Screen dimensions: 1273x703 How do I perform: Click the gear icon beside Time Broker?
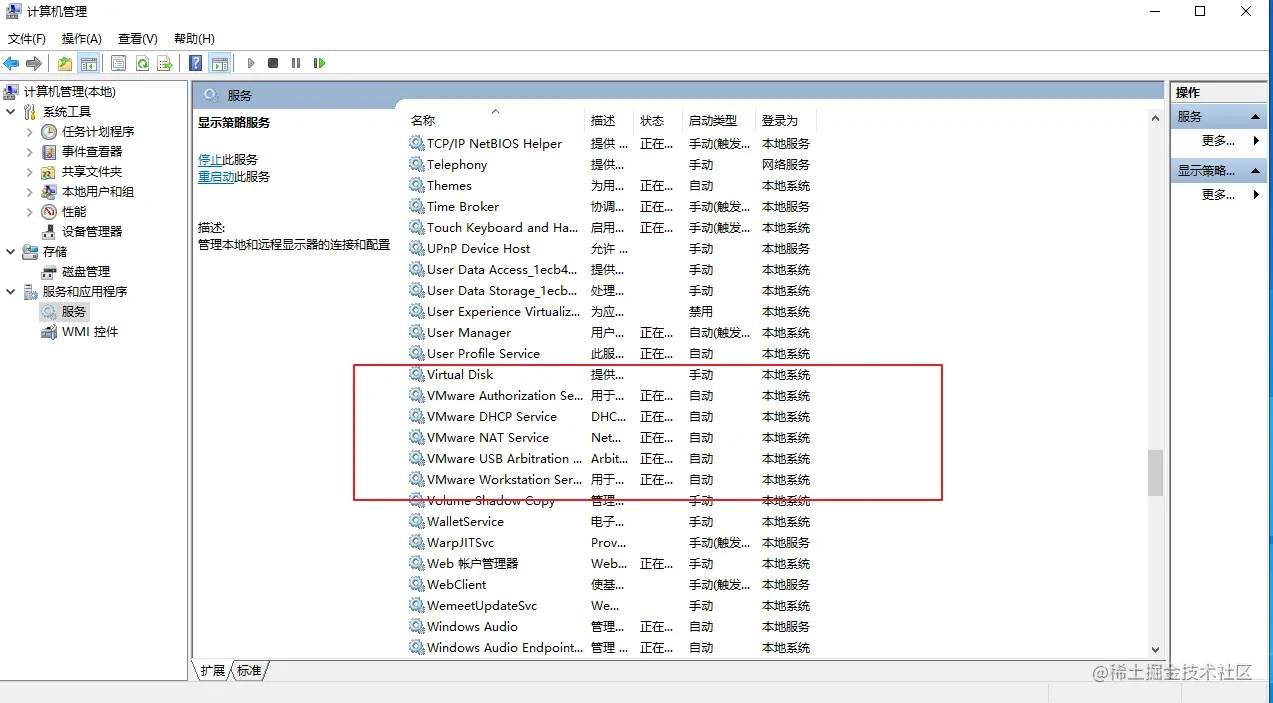point(417,207)
